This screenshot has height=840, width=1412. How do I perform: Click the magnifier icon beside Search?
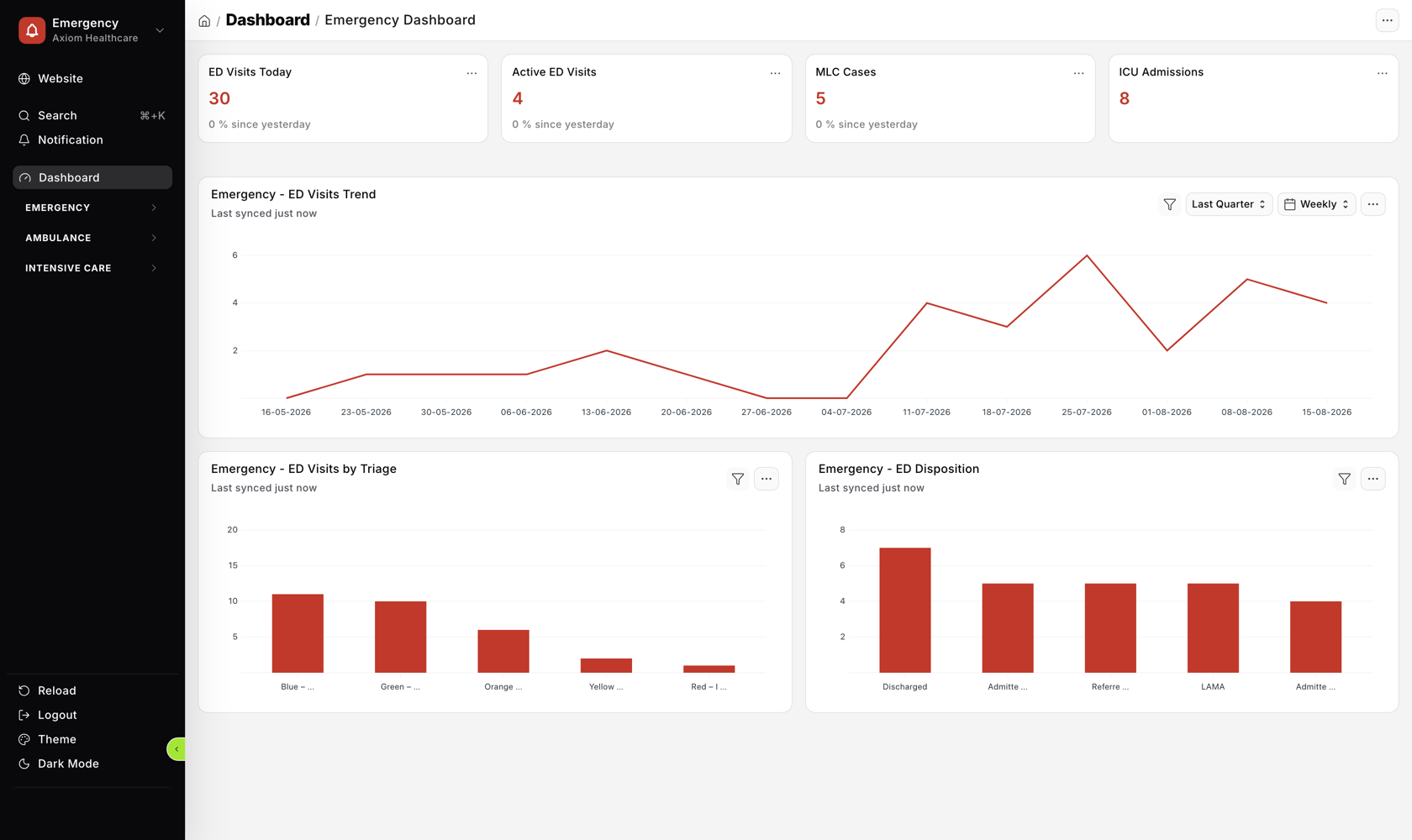(24, 115)
